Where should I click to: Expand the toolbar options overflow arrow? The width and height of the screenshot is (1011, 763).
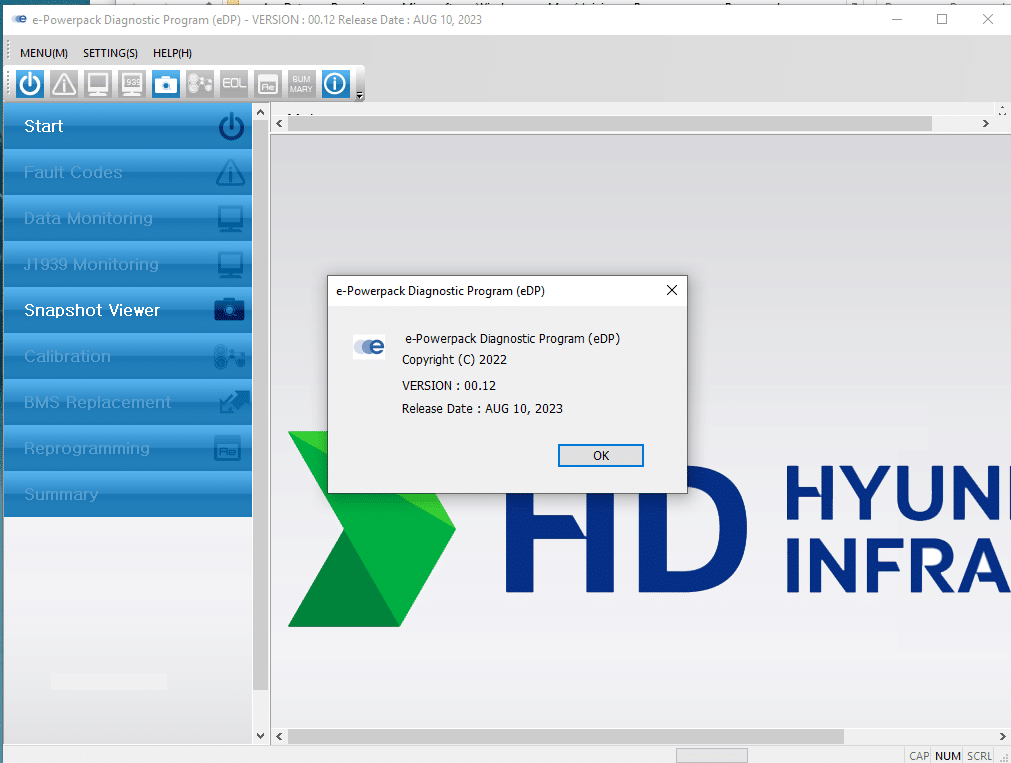click(360, 96)
